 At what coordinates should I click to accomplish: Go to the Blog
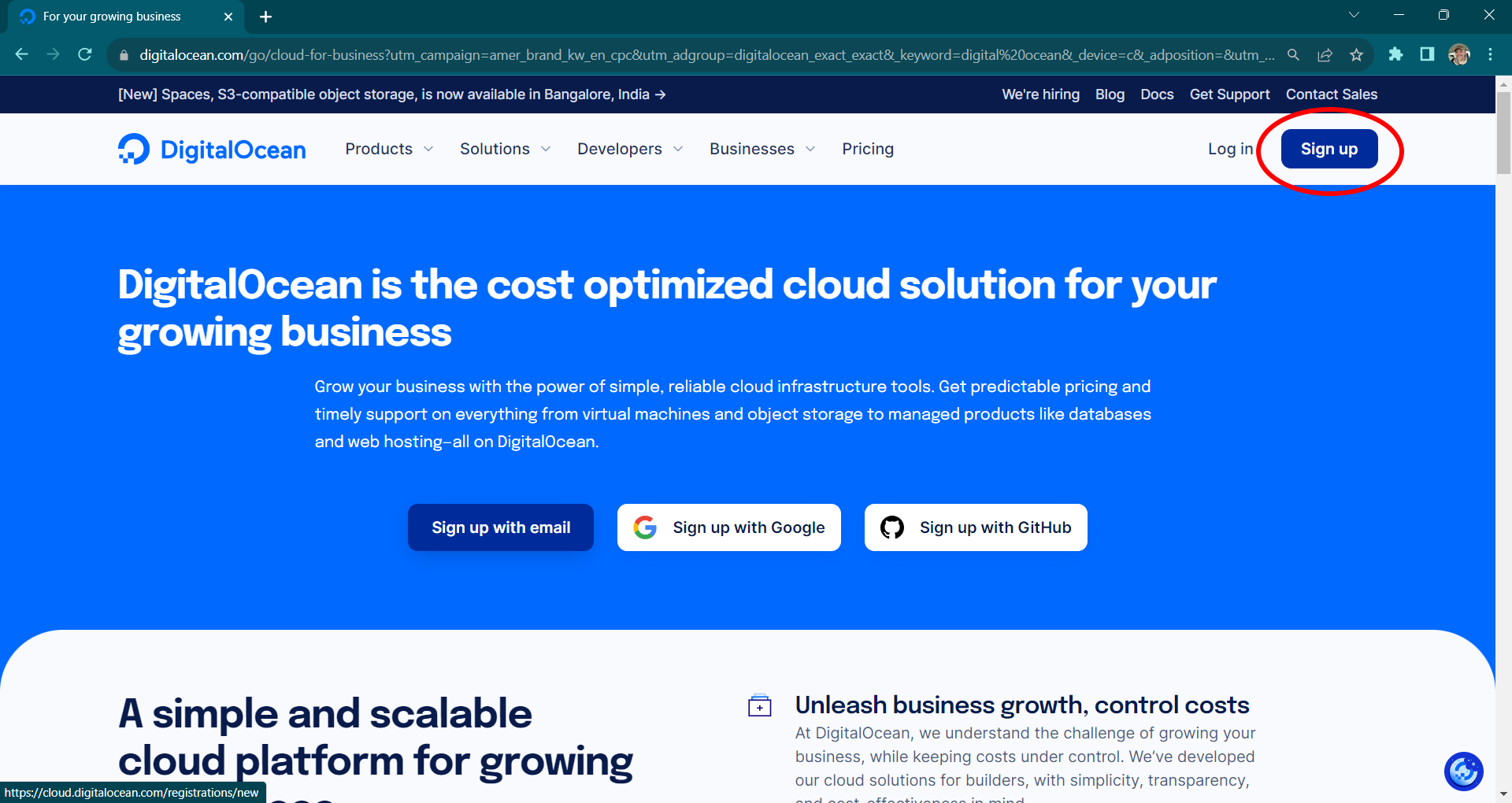point(1110,94)
